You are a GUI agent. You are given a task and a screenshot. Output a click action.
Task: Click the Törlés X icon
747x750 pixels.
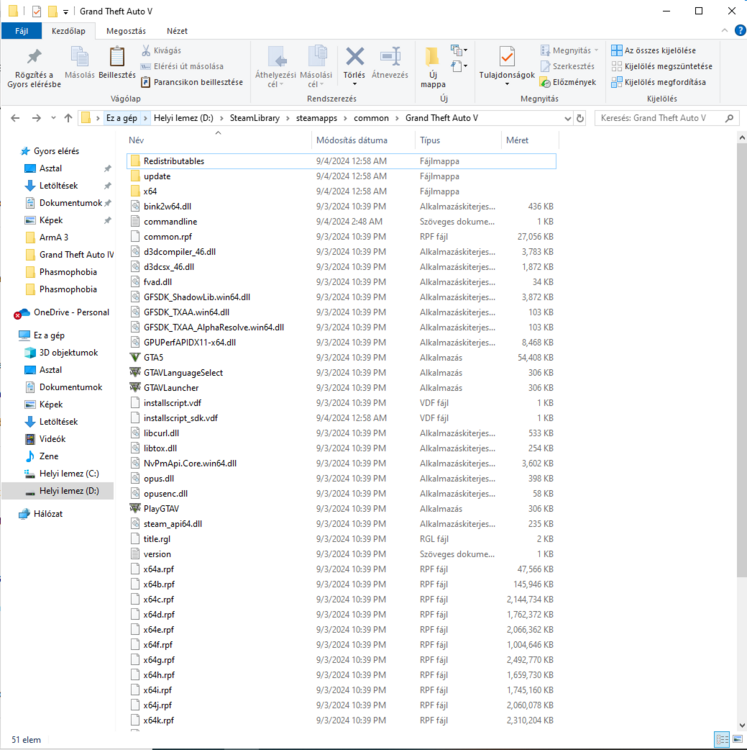tap(354, 56)
